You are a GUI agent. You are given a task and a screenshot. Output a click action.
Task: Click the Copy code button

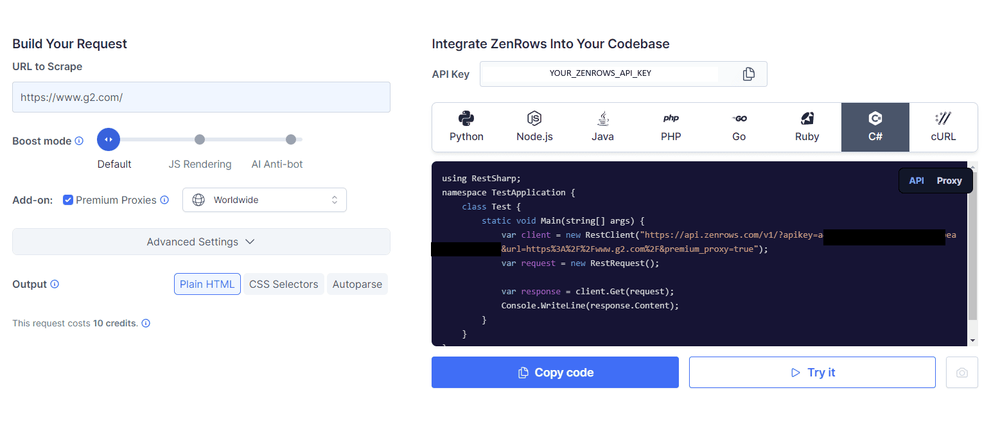tap(555, 372)
